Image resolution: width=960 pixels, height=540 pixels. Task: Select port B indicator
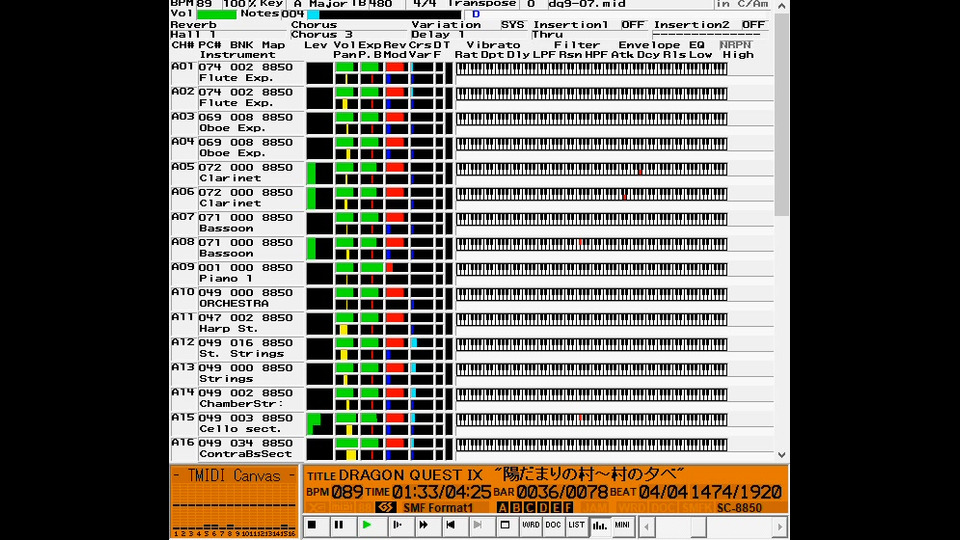point(516,508)
